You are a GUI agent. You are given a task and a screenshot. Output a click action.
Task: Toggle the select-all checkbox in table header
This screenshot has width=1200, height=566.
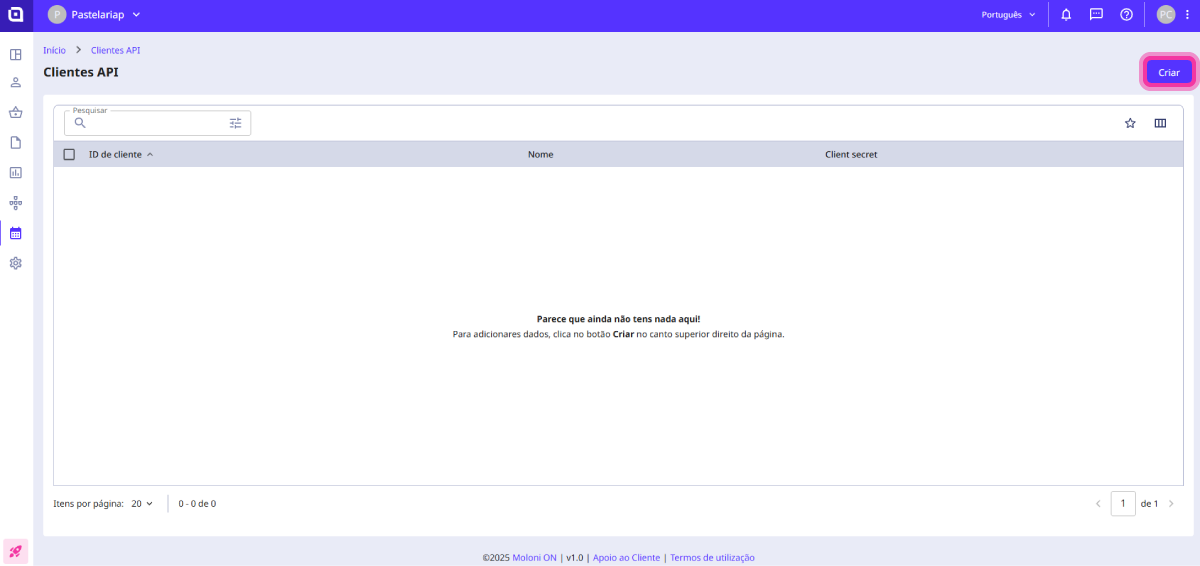click(x=69, y=155)
